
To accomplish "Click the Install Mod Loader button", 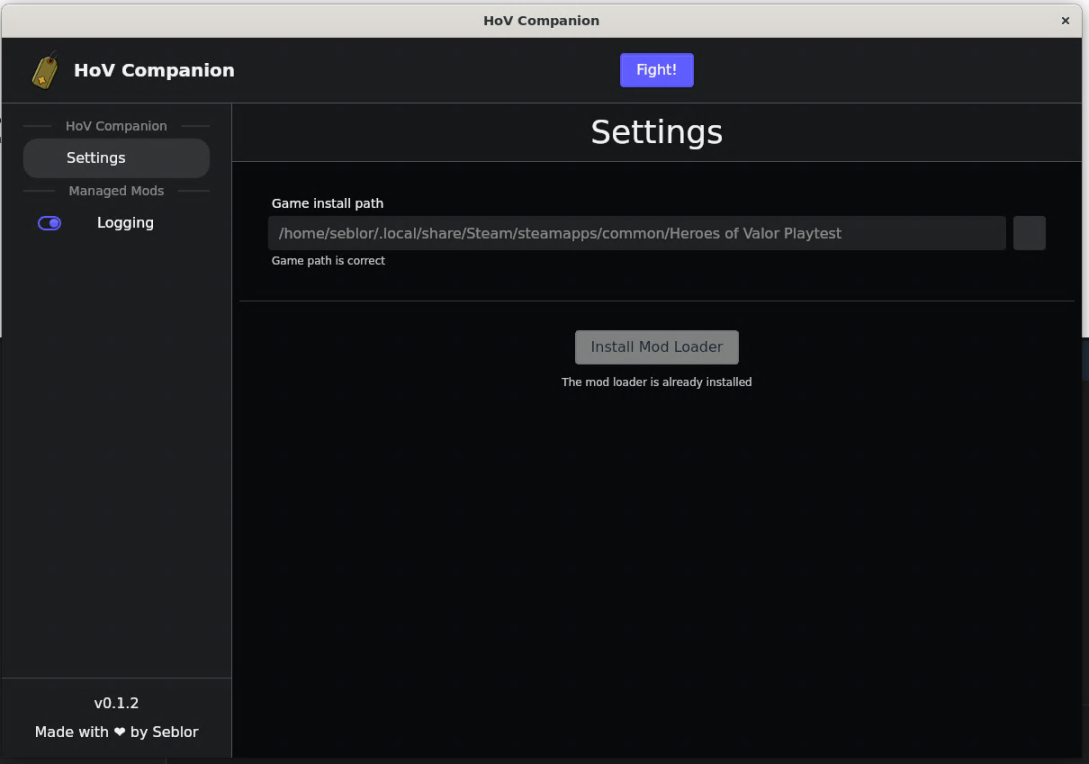I will [656, 347].
